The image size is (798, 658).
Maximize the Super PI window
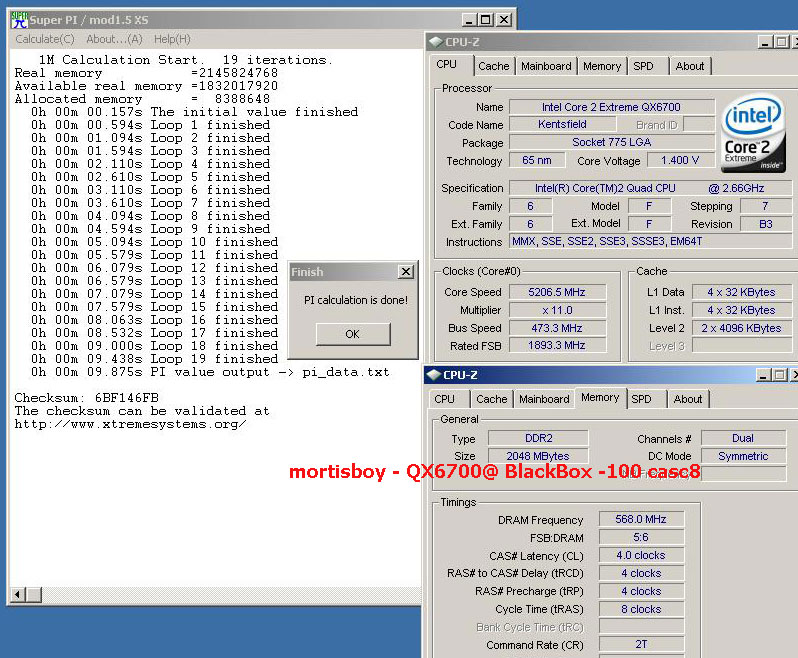[487, 20]
